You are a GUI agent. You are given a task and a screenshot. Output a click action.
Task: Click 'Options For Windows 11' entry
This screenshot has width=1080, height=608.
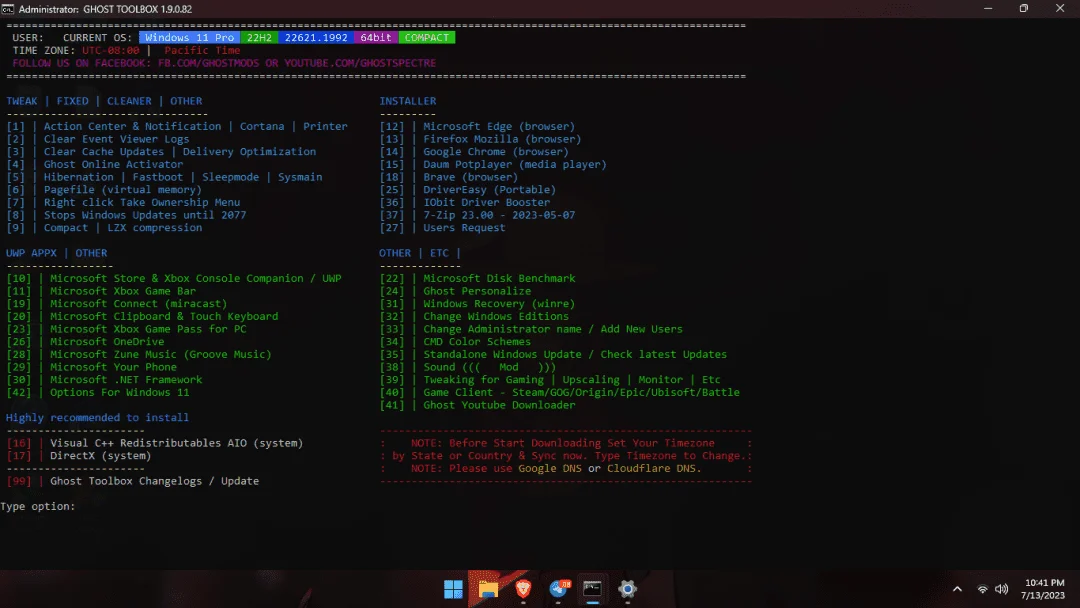(98, 392)
